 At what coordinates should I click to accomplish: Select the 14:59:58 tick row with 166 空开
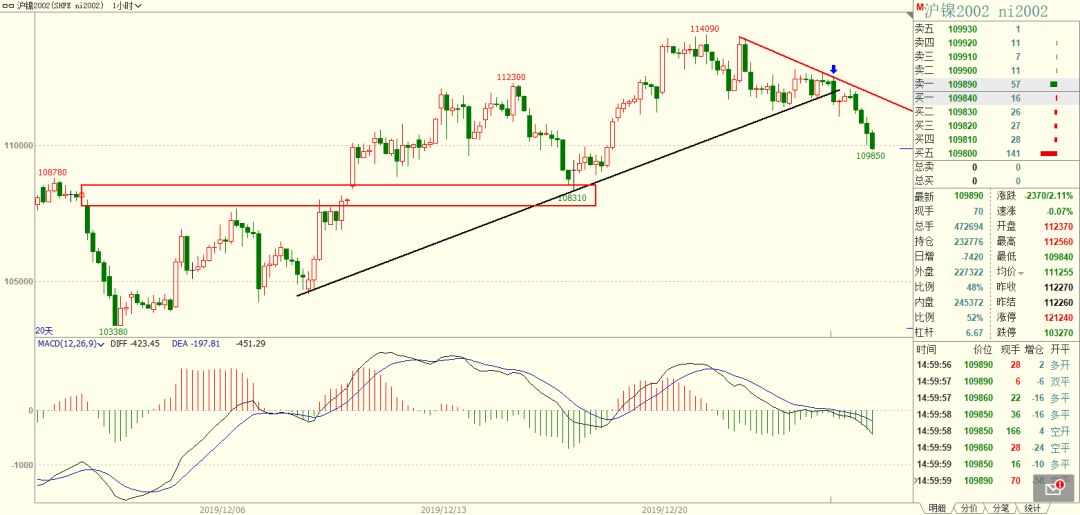pyautogui.click(x=996, y=431)
